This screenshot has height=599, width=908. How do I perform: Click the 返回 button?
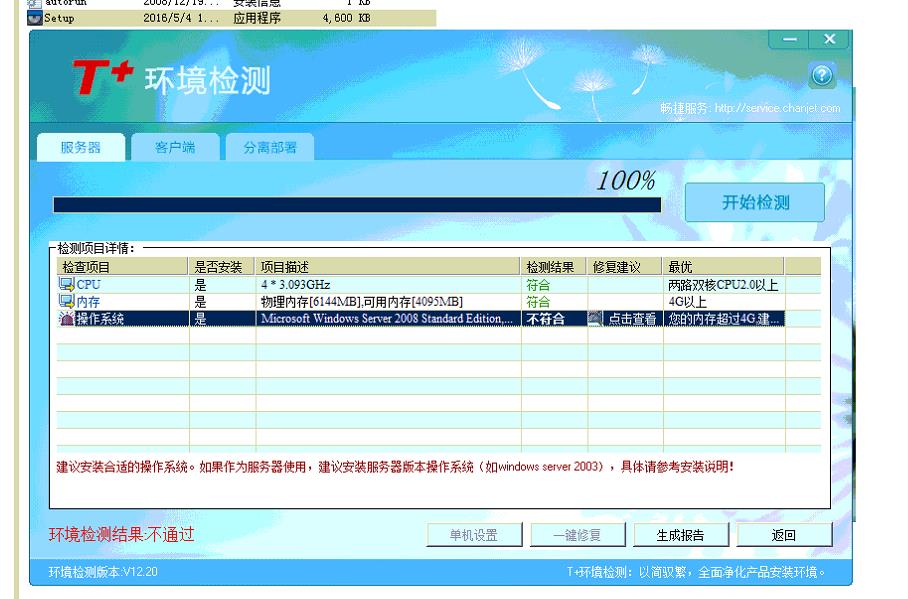[x=784, y=535]
